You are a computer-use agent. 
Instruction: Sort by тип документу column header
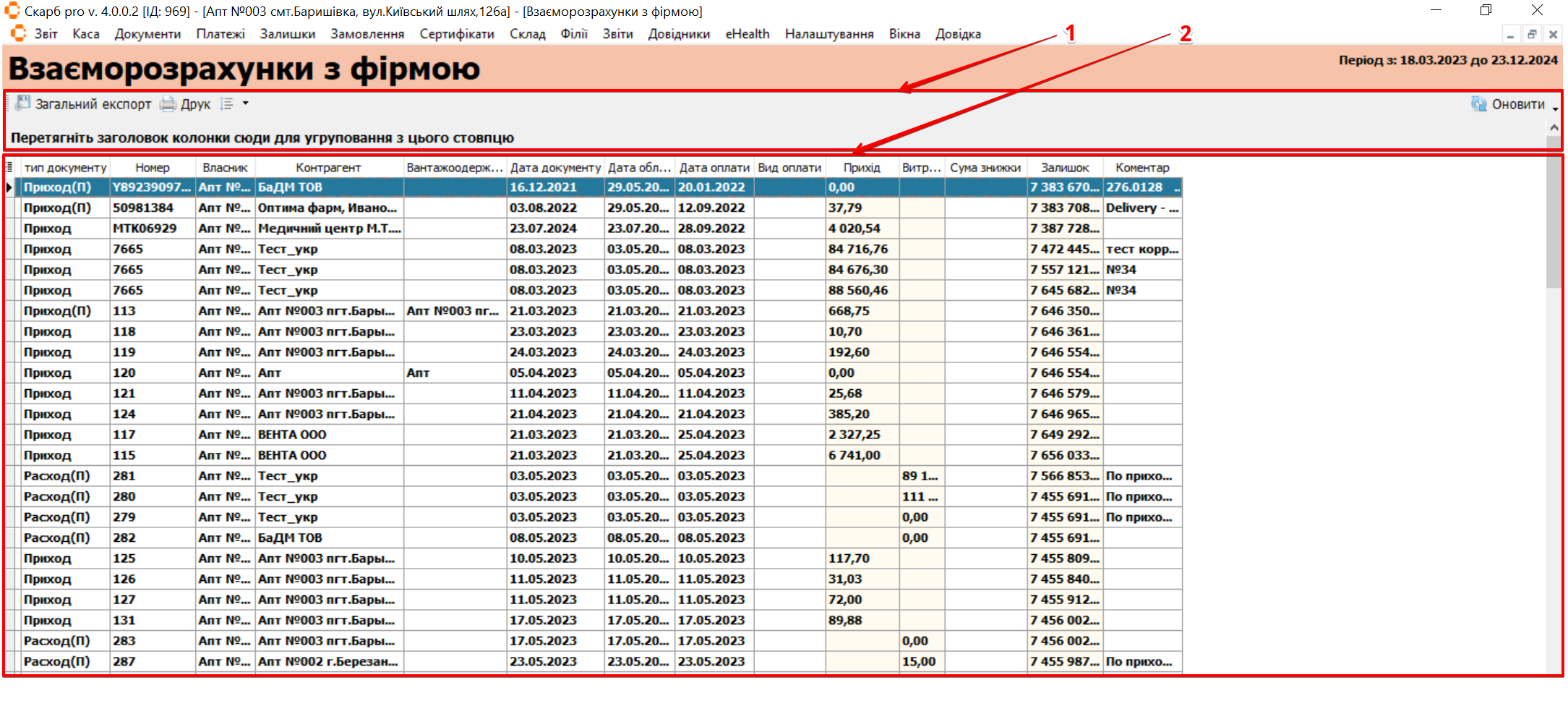pyautogui.click(x=65, y=167)
